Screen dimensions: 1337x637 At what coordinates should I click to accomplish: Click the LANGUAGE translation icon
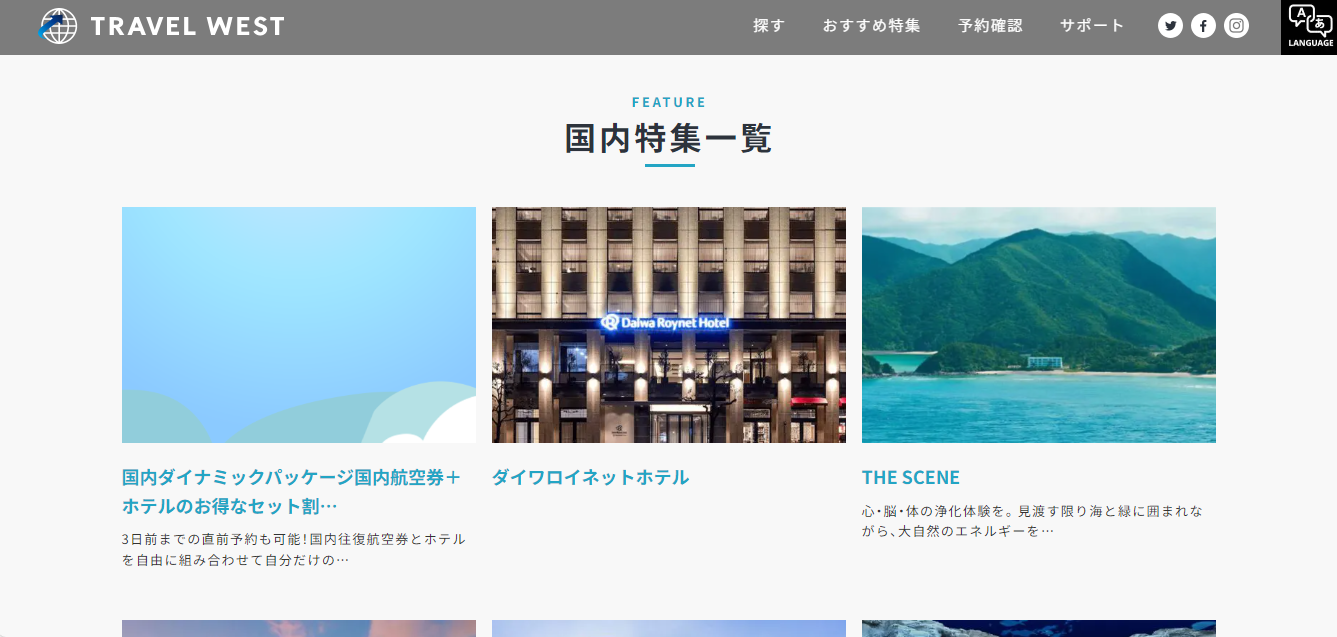click(x=1309, y=27)
